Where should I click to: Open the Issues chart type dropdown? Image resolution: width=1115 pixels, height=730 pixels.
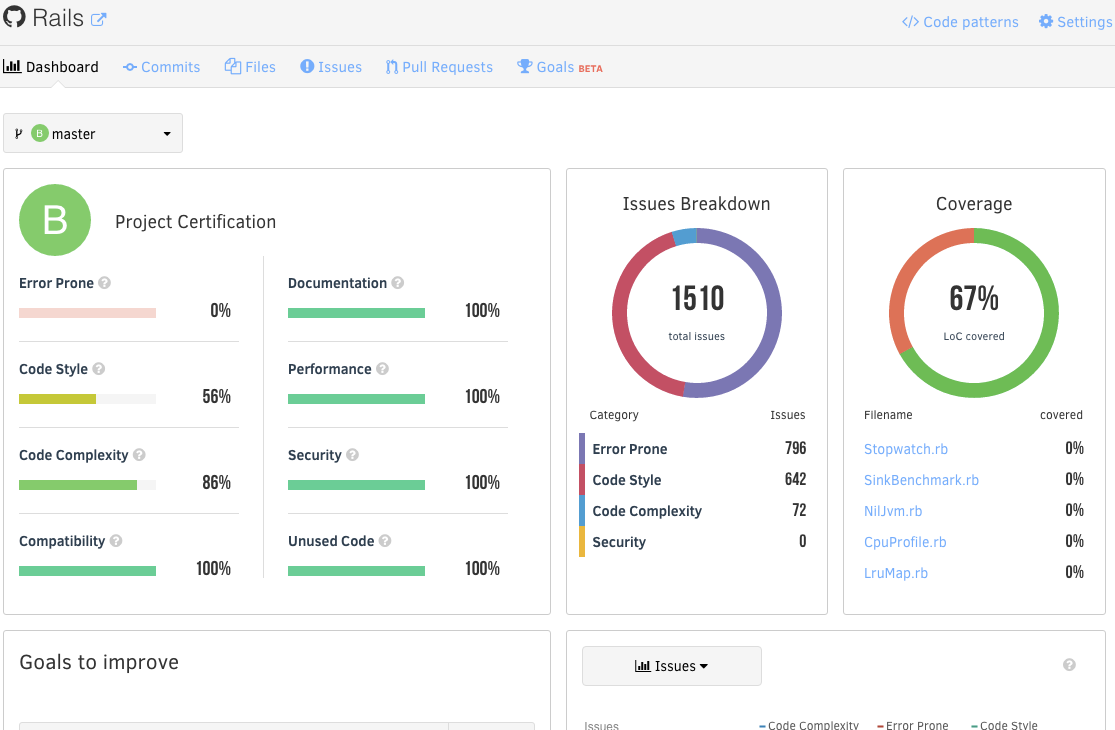672,666
